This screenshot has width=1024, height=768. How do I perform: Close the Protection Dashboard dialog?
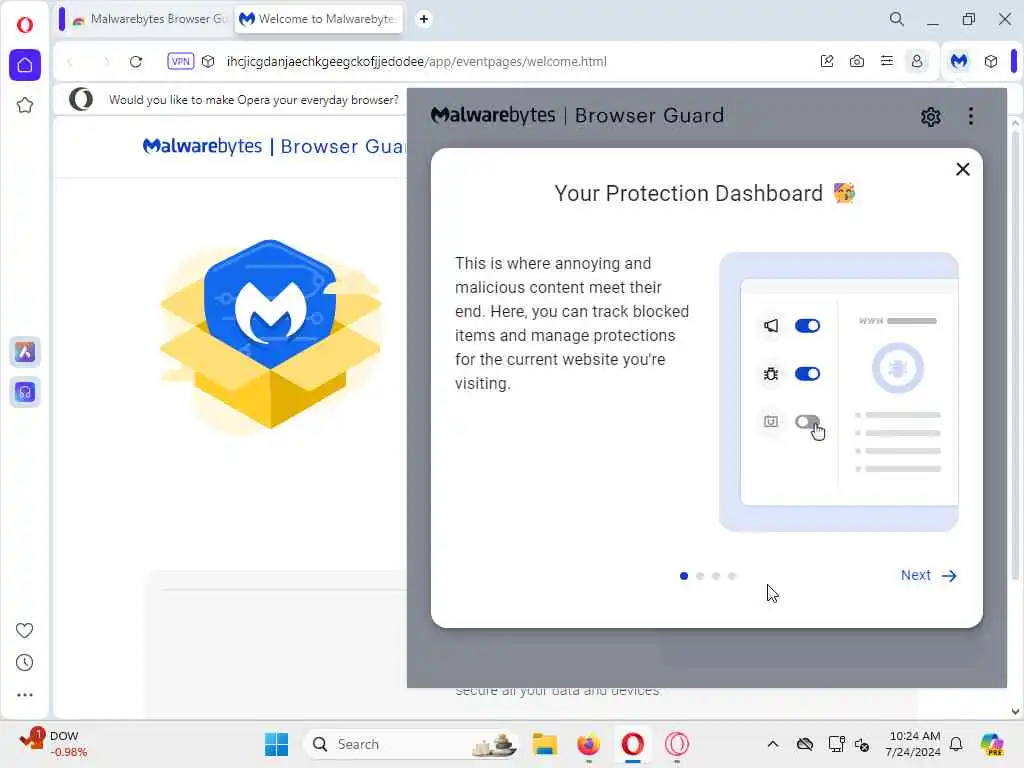(963, 169)
